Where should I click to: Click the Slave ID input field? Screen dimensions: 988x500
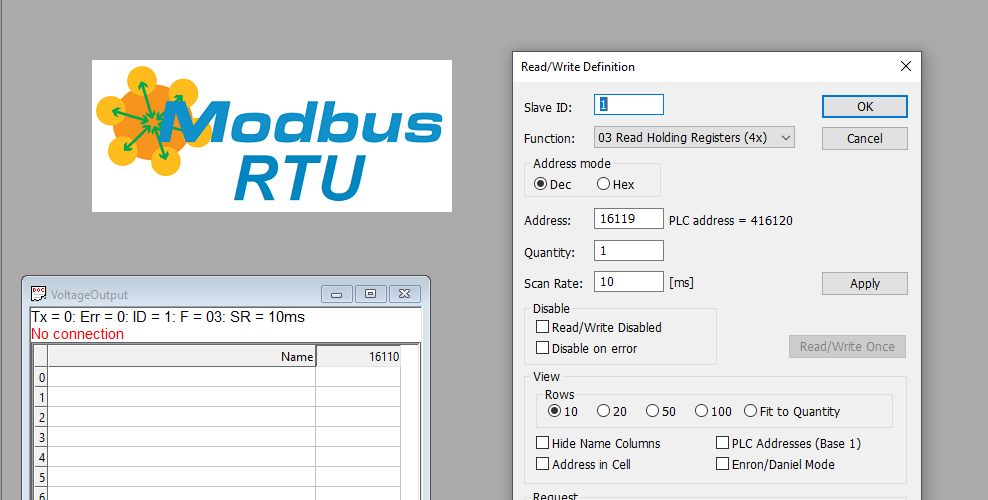click(629, 105)
